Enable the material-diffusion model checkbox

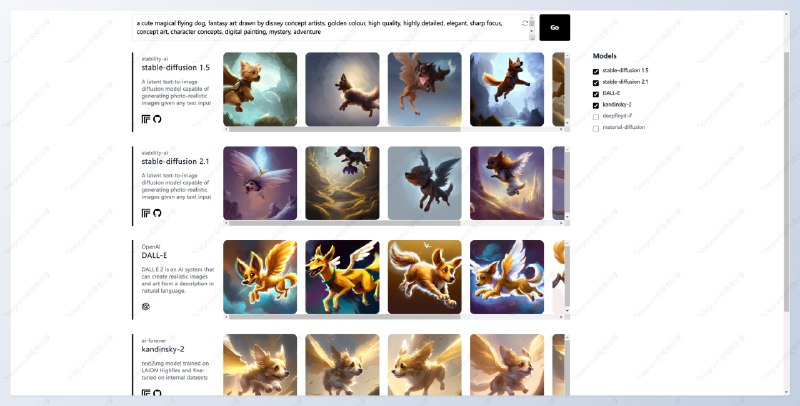point(596,128)
